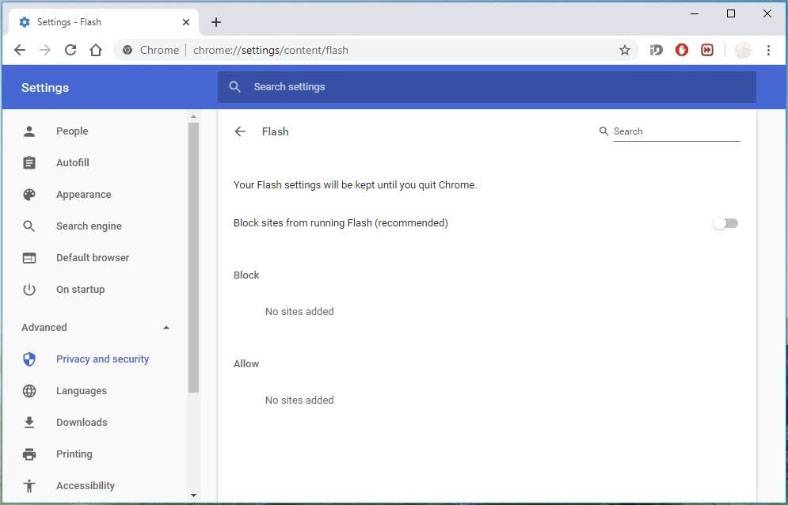788x505 pixels.
Task: Go back using the browser back arrow
Action: [20, 50]
